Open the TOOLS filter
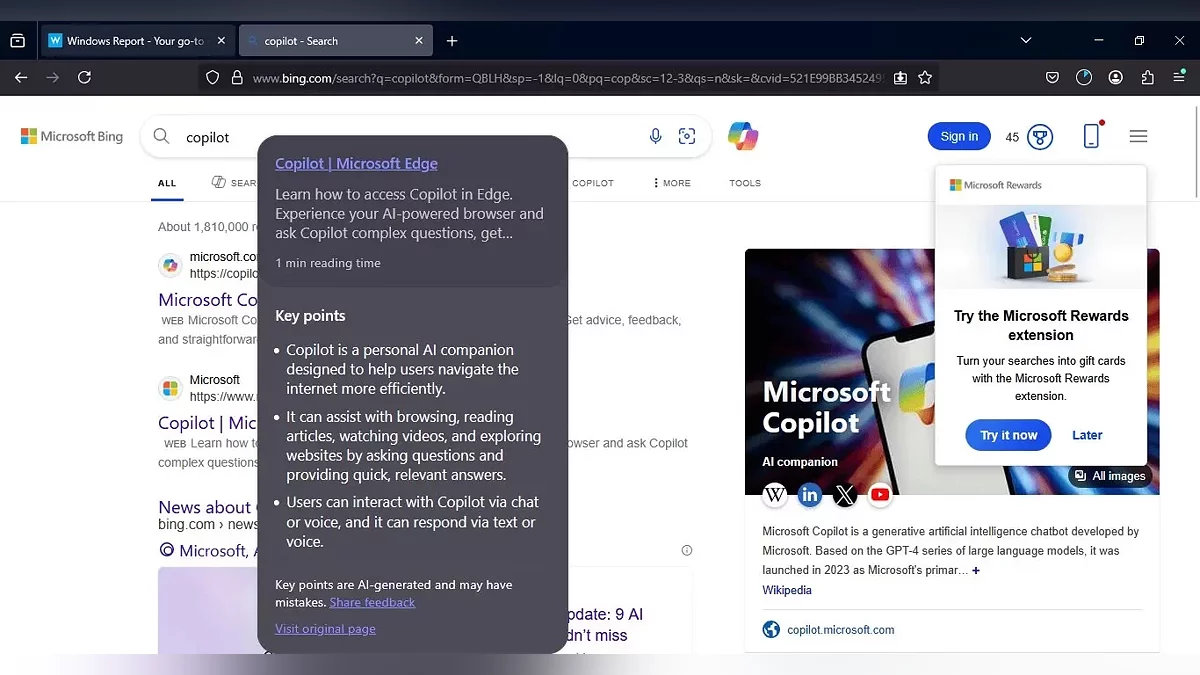Screen dimensions: 1200x675 (x=745, y=183)
